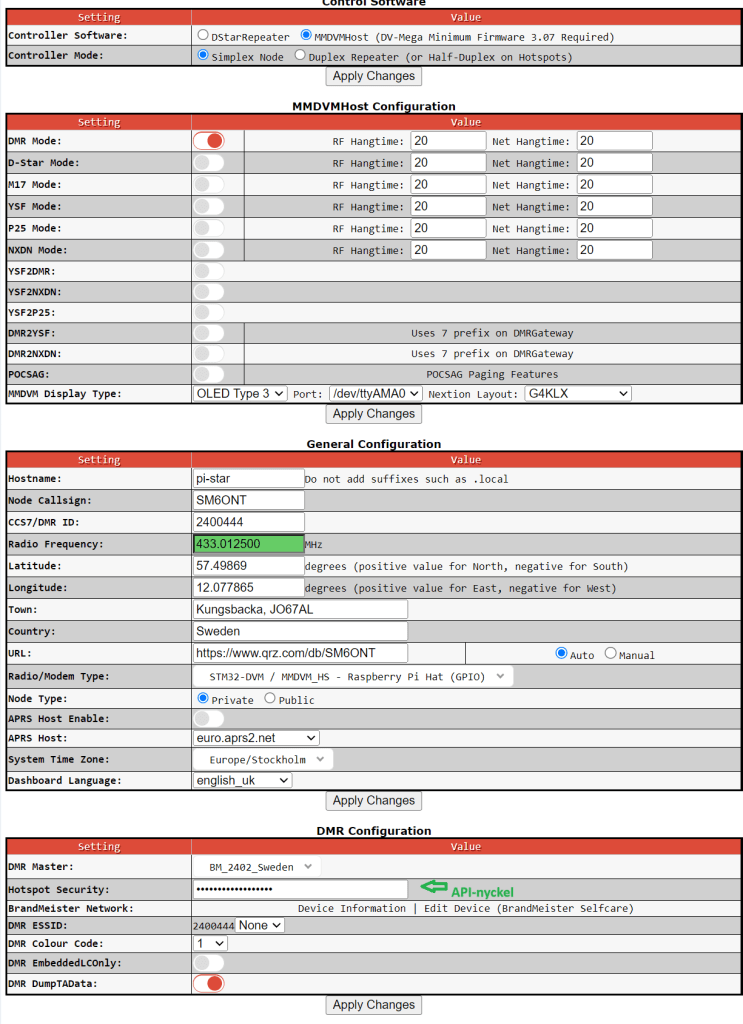Open the BrandMeister Device Information link
The width and height of the screenshot is (743, 1024).
351,909
